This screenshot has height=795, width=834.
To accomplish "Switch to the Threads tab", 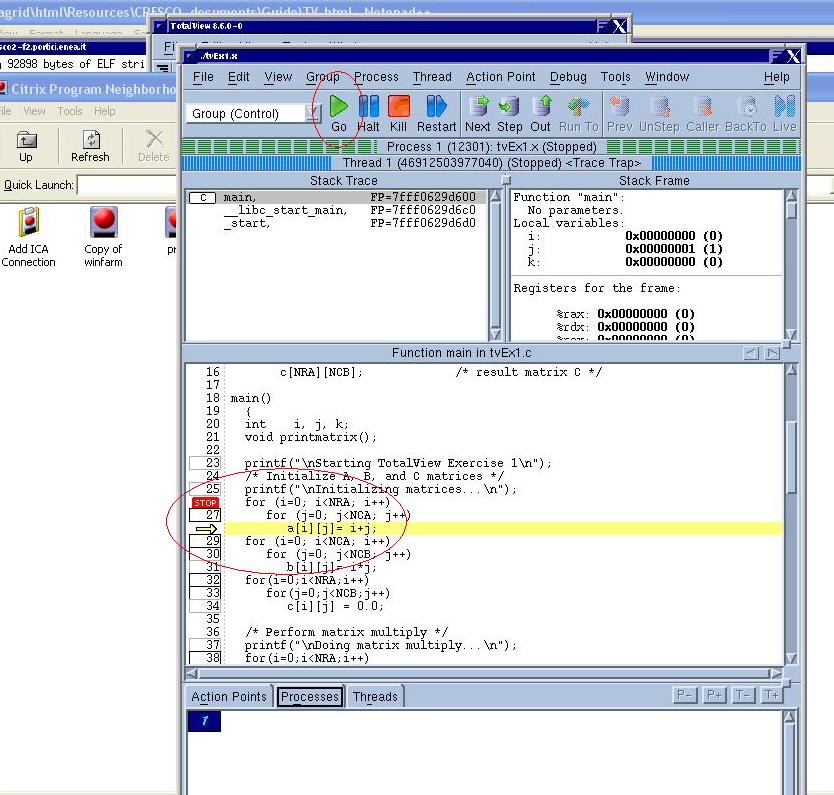I will 375,697.
